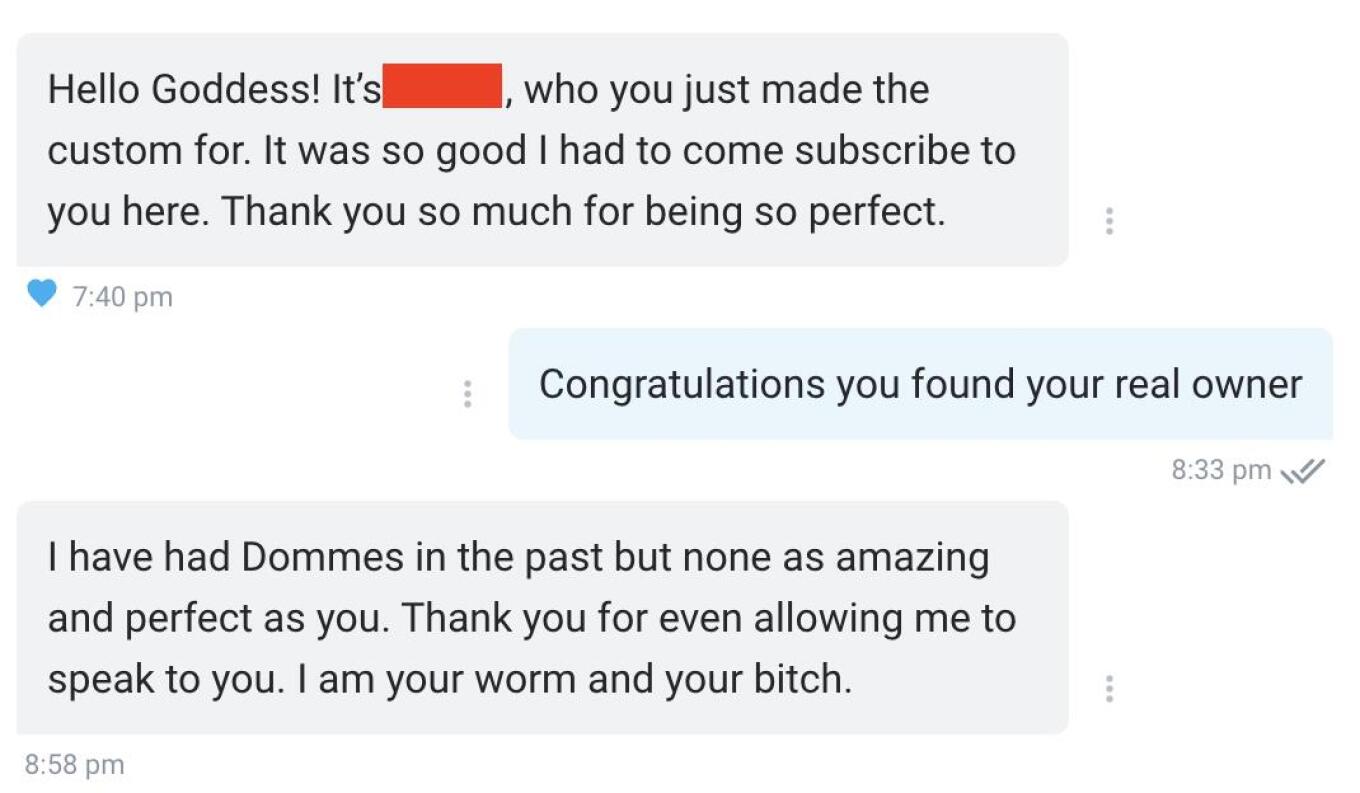Select the "Hello Goddess!" greeting text

pos(180,90)
